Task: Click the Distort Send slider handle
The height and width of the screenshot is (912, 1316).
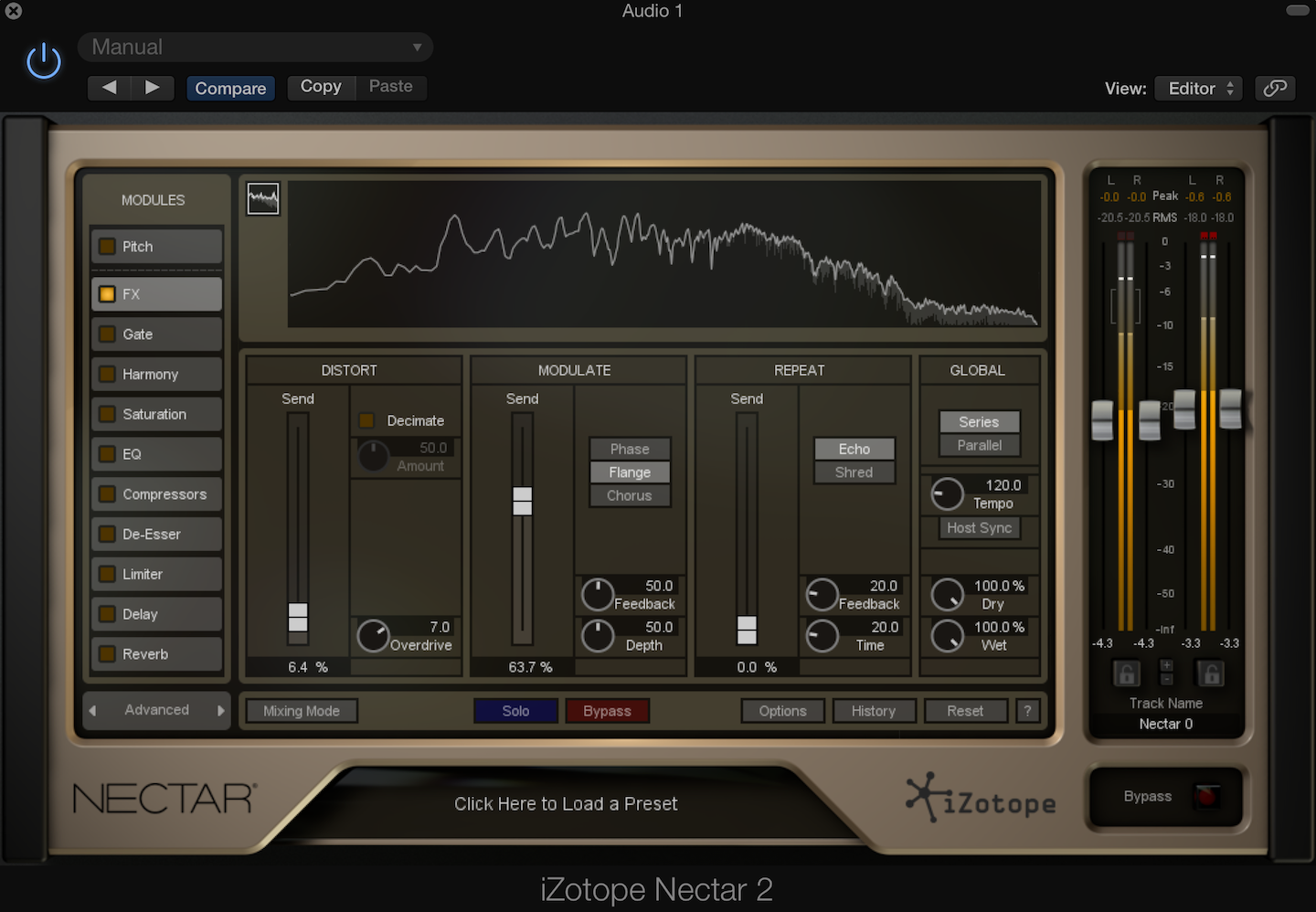Action: point(298,618)
